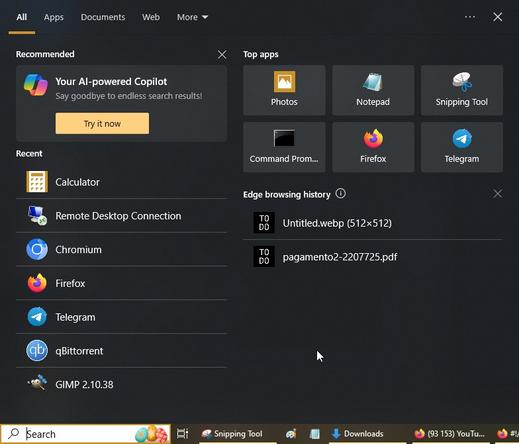The height and width of the screenshot is (444, 519).
Task: Switch to the Web tab
Action: [151, 17]
